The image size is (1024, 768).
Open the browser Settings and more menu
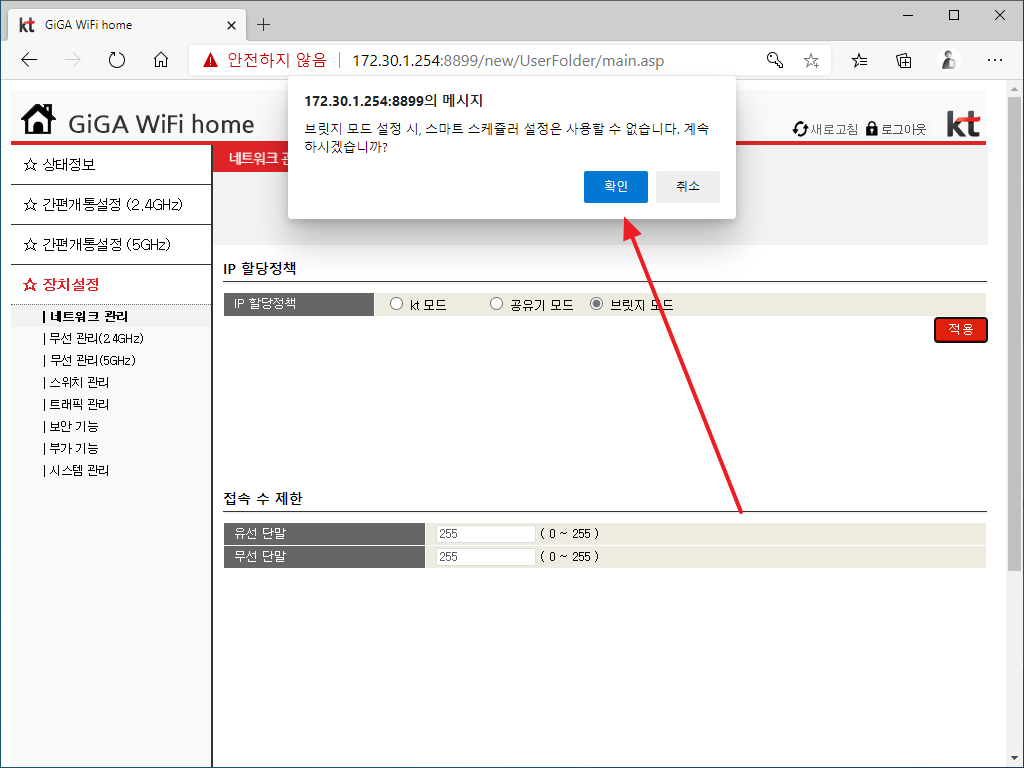pyautogui.click(x=995, y=61)
